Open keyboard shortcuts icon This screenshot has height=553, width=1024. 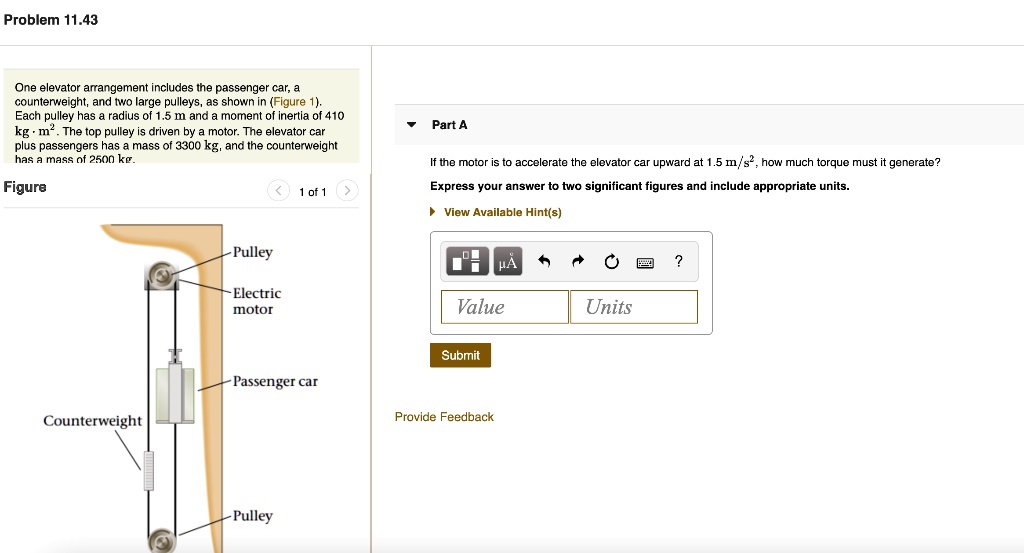click(x=645, y=262)
